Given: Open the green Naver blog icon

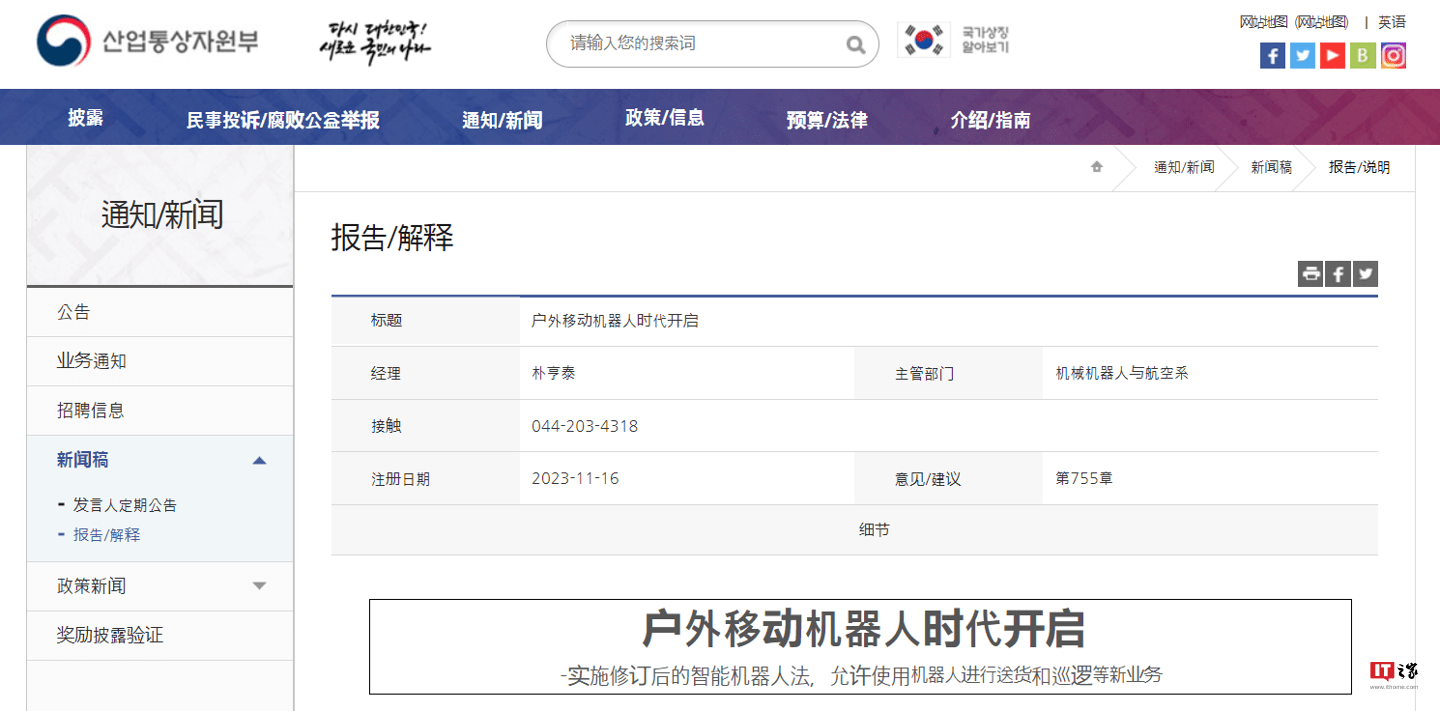Looking at the screenshot, I should click(1362, 55).
